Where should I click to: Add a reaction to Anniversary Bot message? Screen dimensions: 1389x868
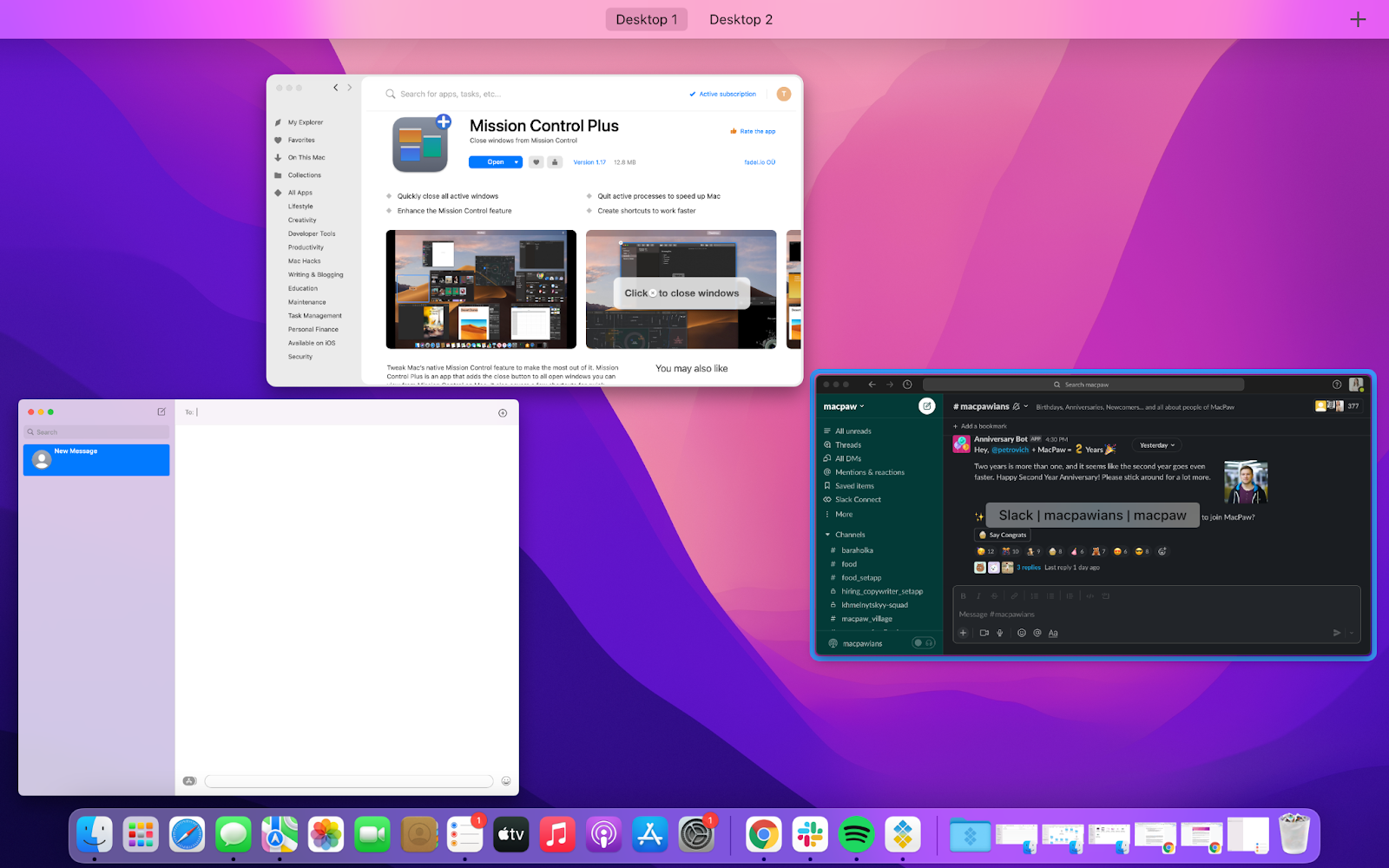pos(1162,551)
